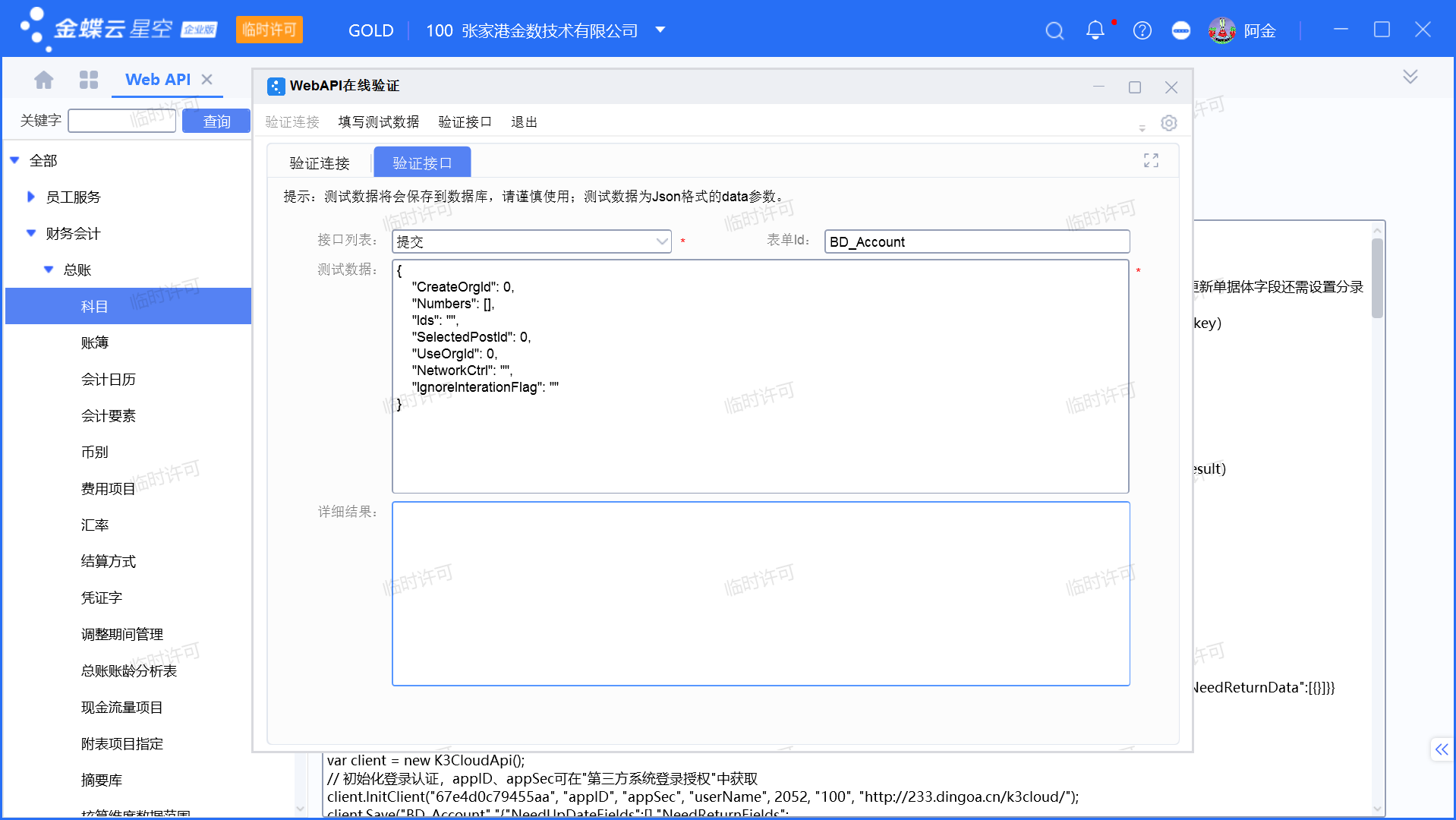The height and width of the screenshot is (820, 1456).
Task: Click the search magnifier in header
Action: (1054, 30)
